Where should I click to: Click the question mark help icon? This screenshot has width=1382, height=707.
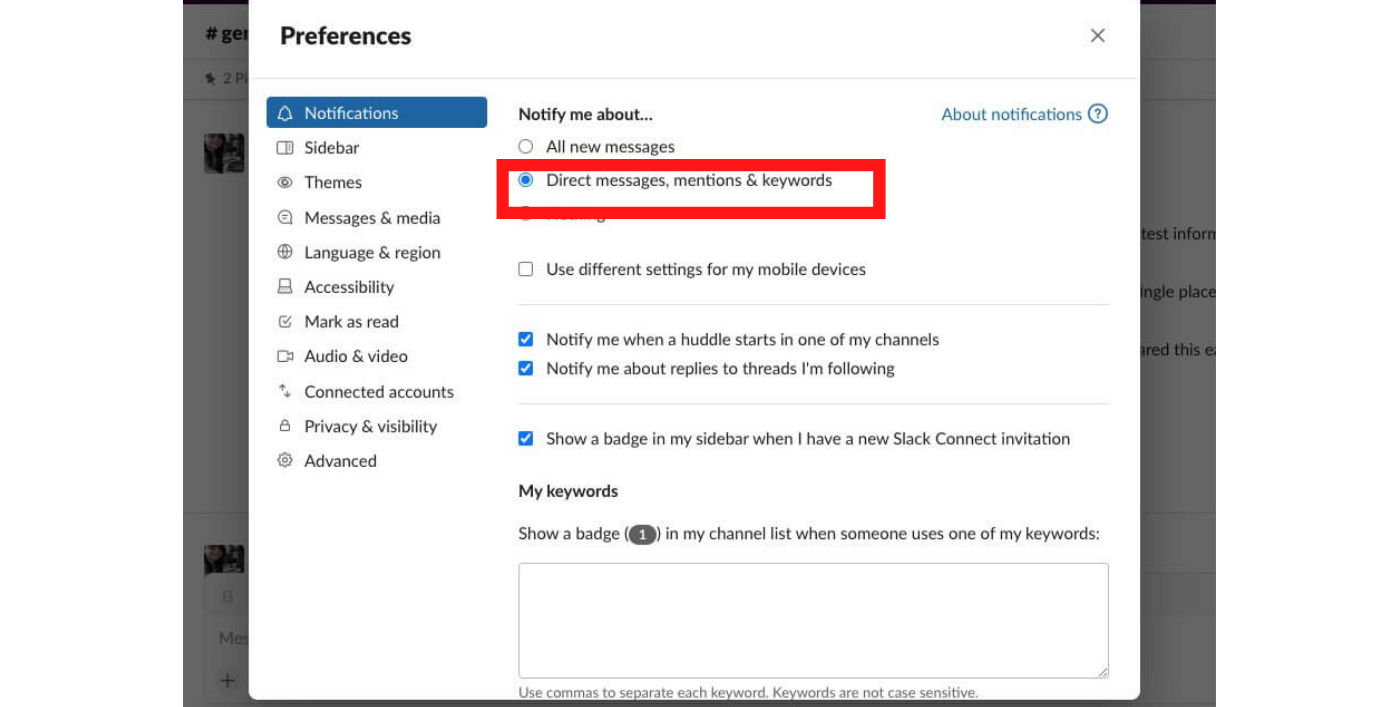[1098, 114]
